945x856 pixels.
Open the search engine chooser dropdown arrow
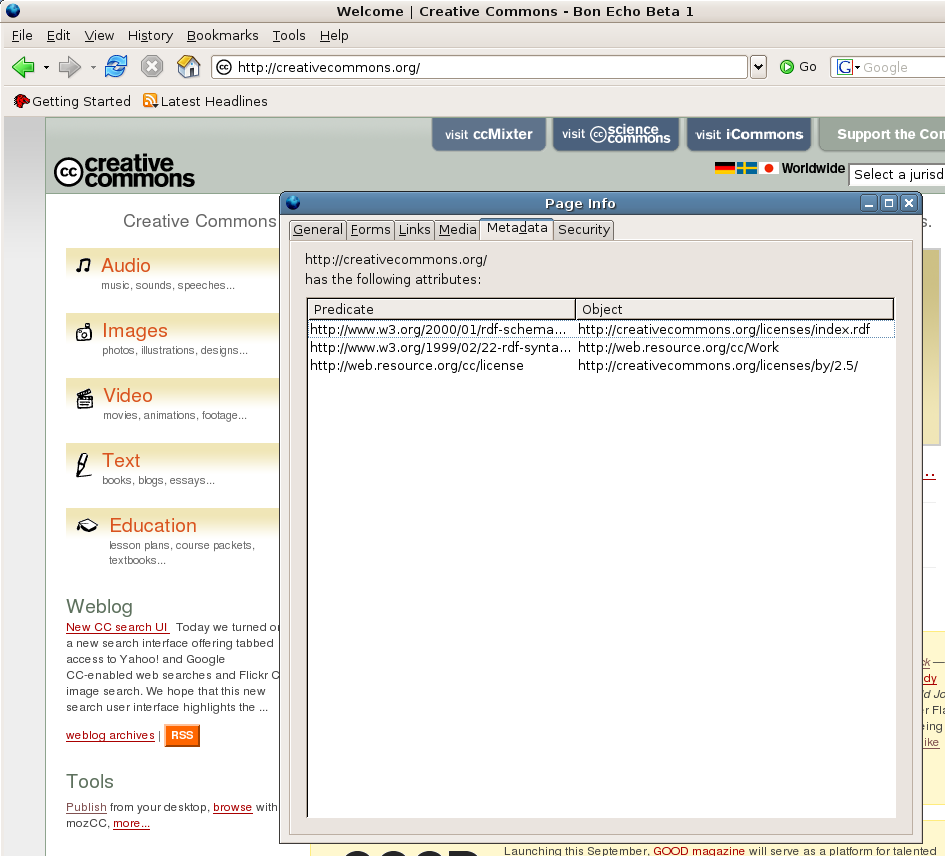coord(857,68)
